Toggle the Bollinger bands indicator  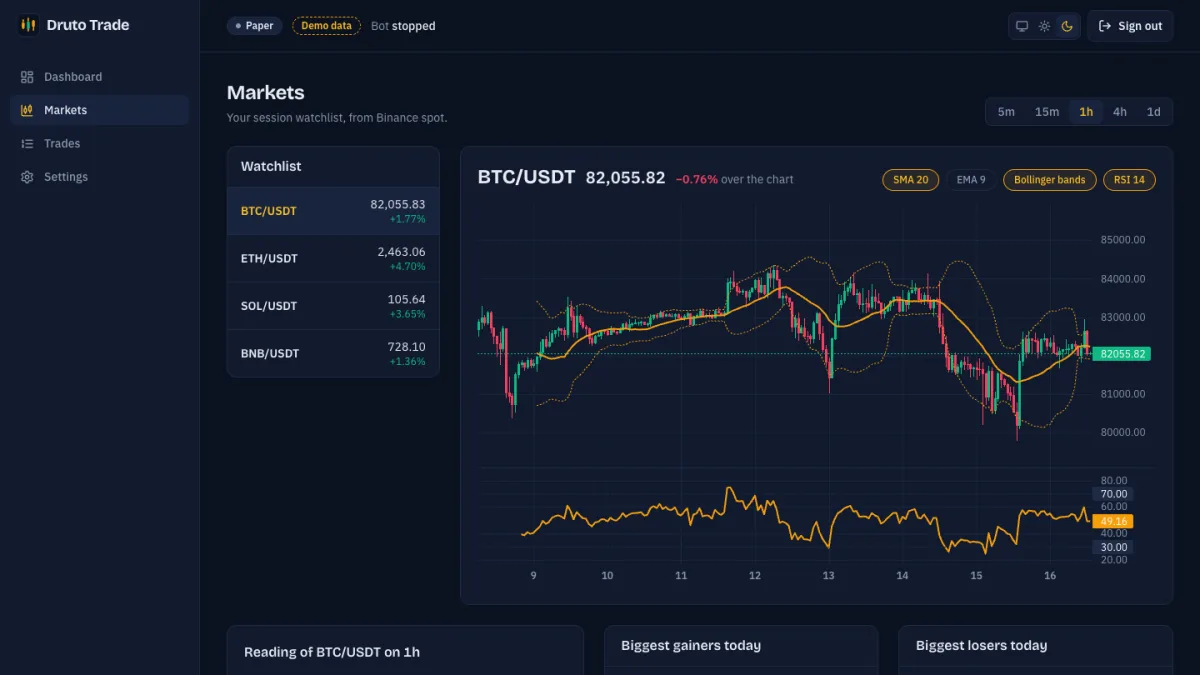coord(1049,180)
